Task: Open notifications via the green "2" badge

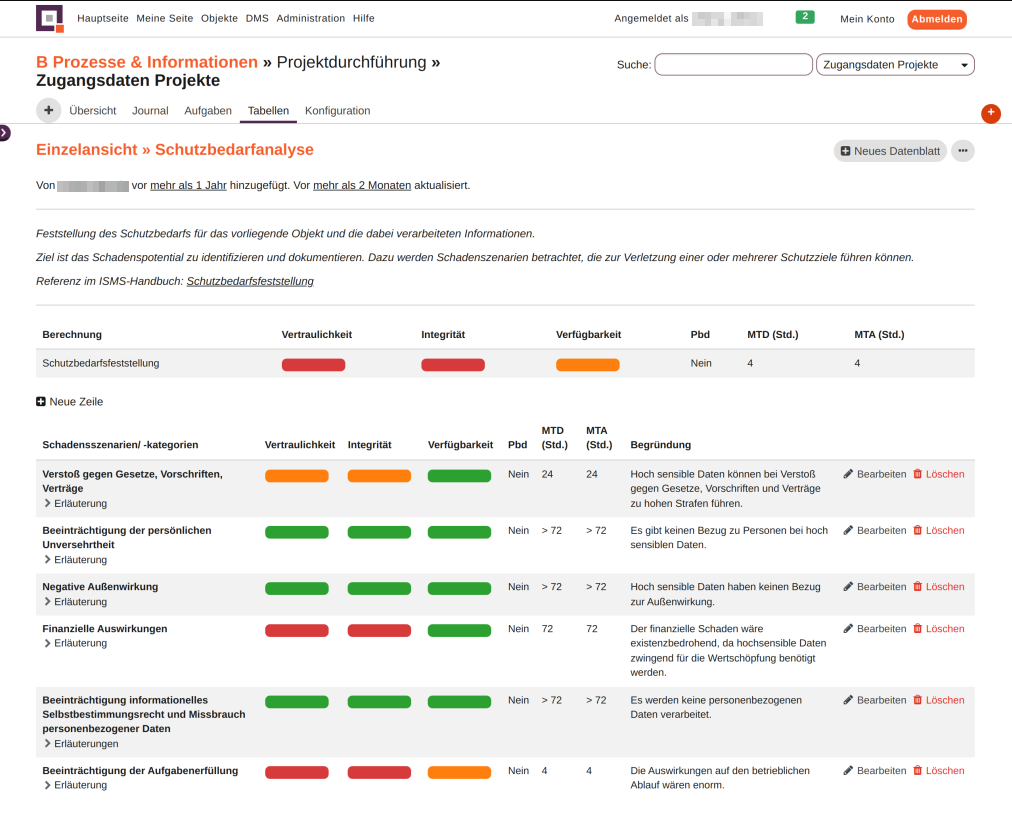Action: click(805, 17)
